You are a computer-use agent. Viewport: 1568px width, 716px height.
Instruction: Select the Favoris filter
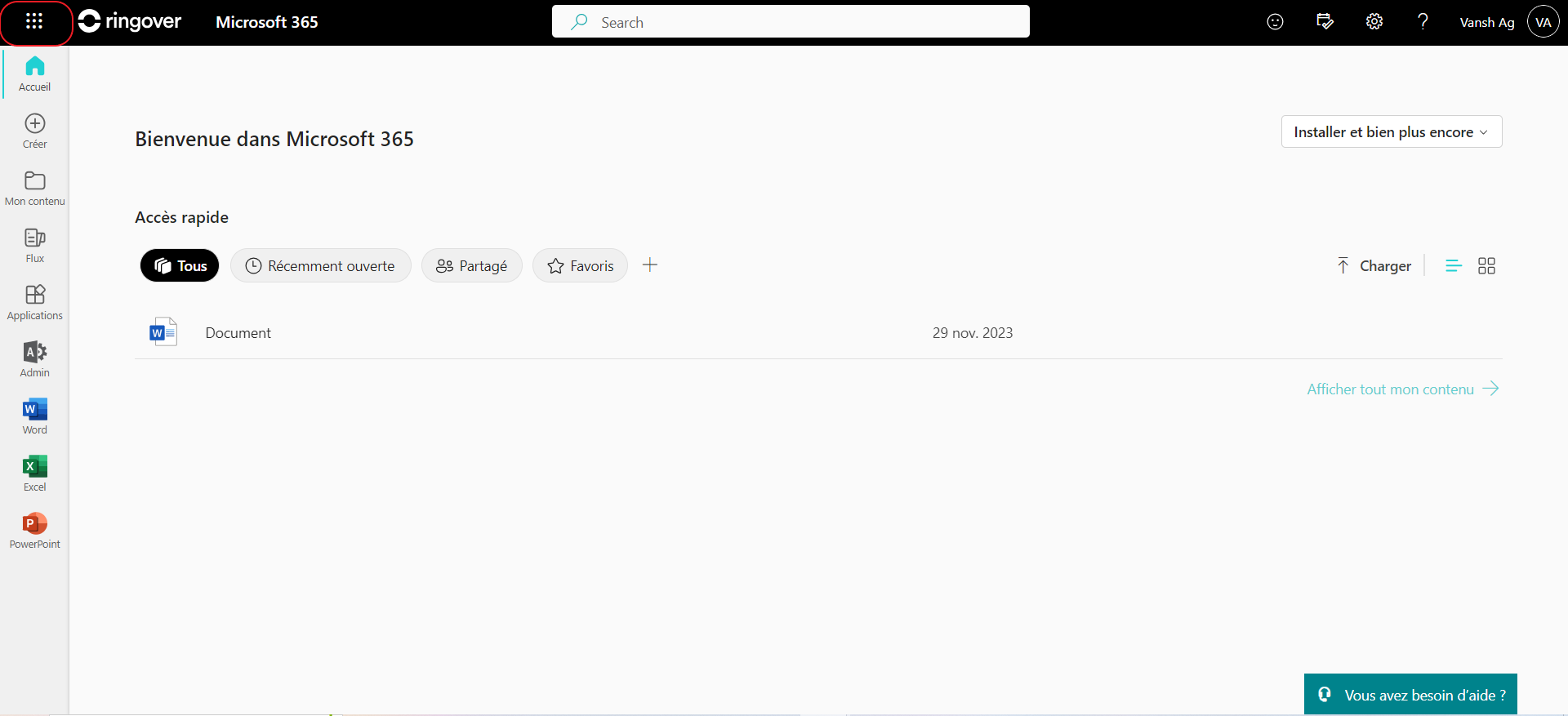tap(580, 265)
